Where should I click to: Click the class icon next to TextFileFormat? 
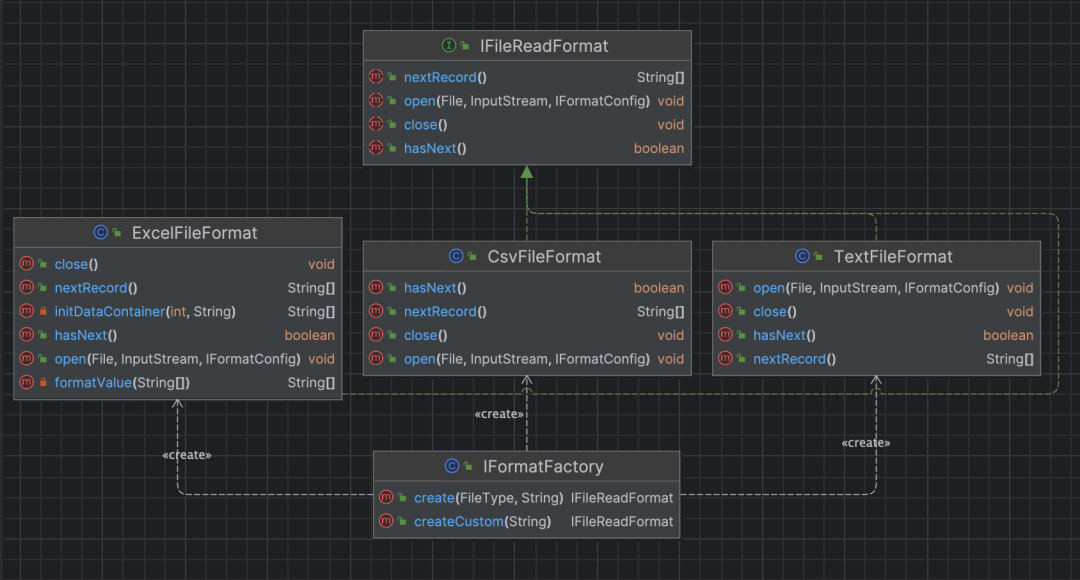coord(802,256)
